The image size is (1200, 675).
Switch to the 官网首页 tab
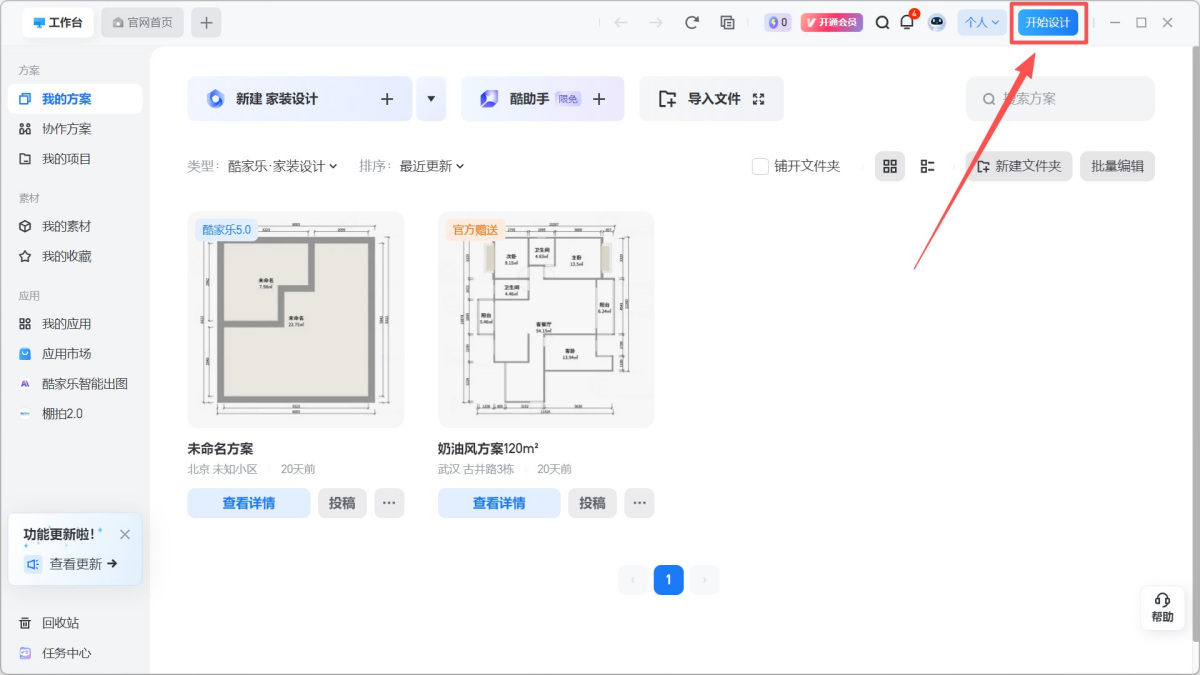142,23
